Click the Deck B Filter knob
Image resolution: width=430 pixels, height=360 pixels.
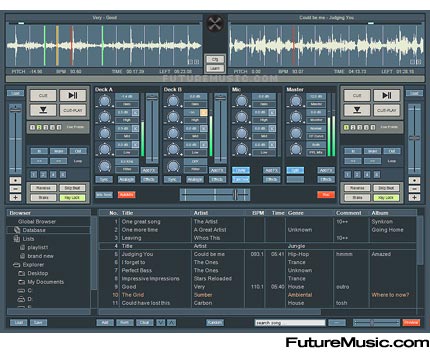pyautogui.click(x=173, y=166)
